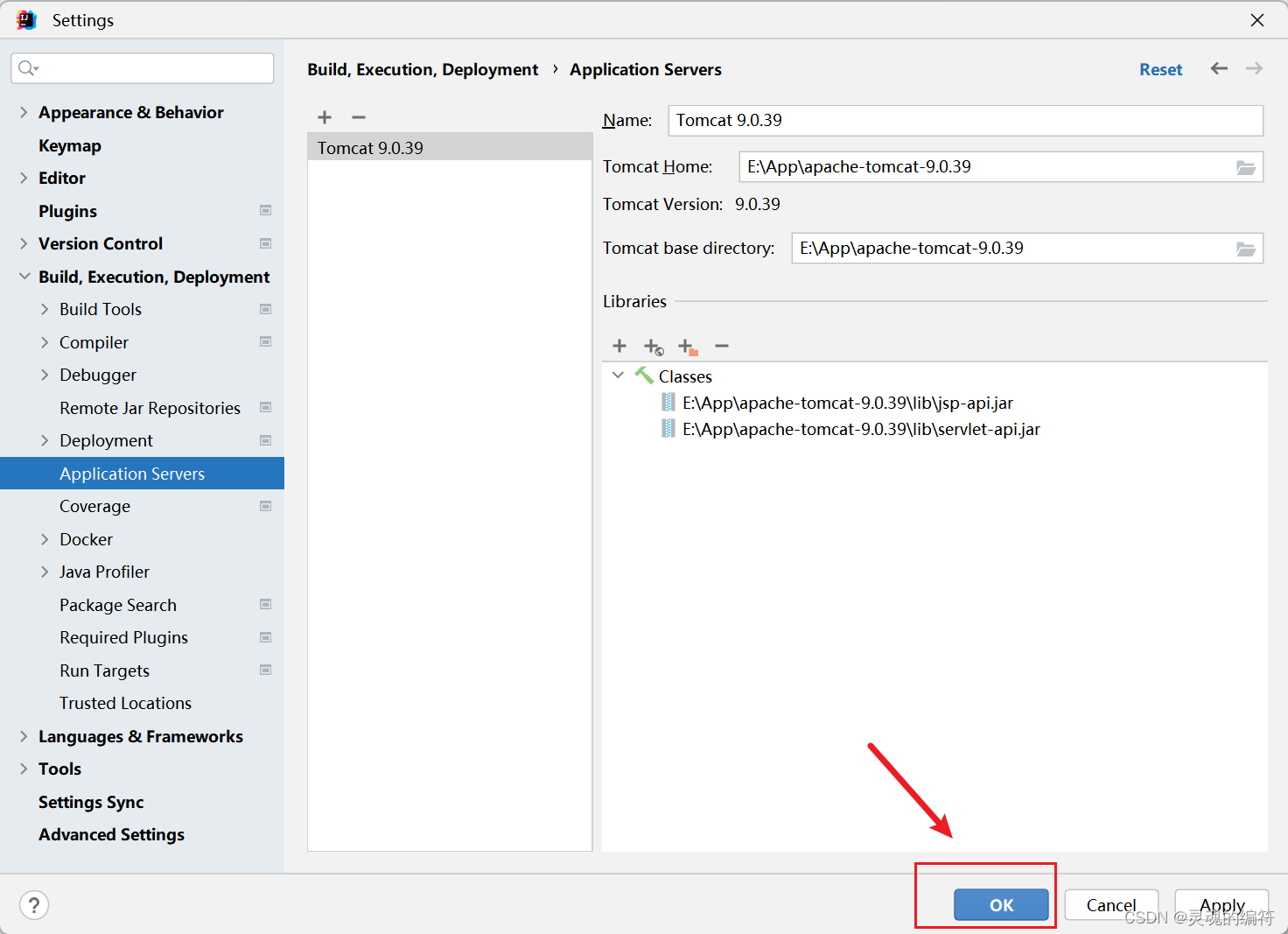This screenshot has width=1288, height=934.
Task: Browse for Tomcat Home folder
Action: 1246,167
